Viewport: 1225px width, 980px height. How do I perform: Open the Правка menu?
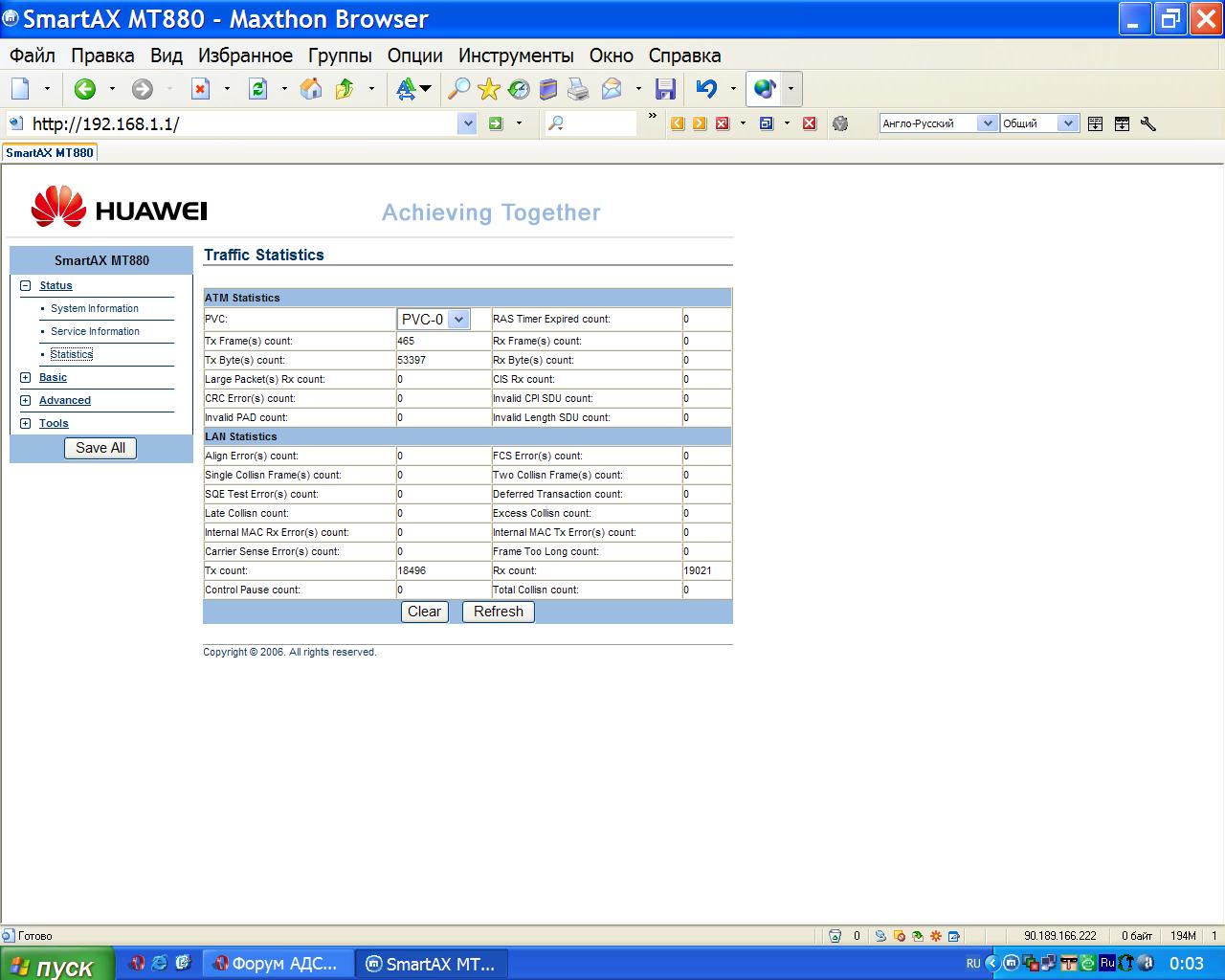click(x=102, y=56)
